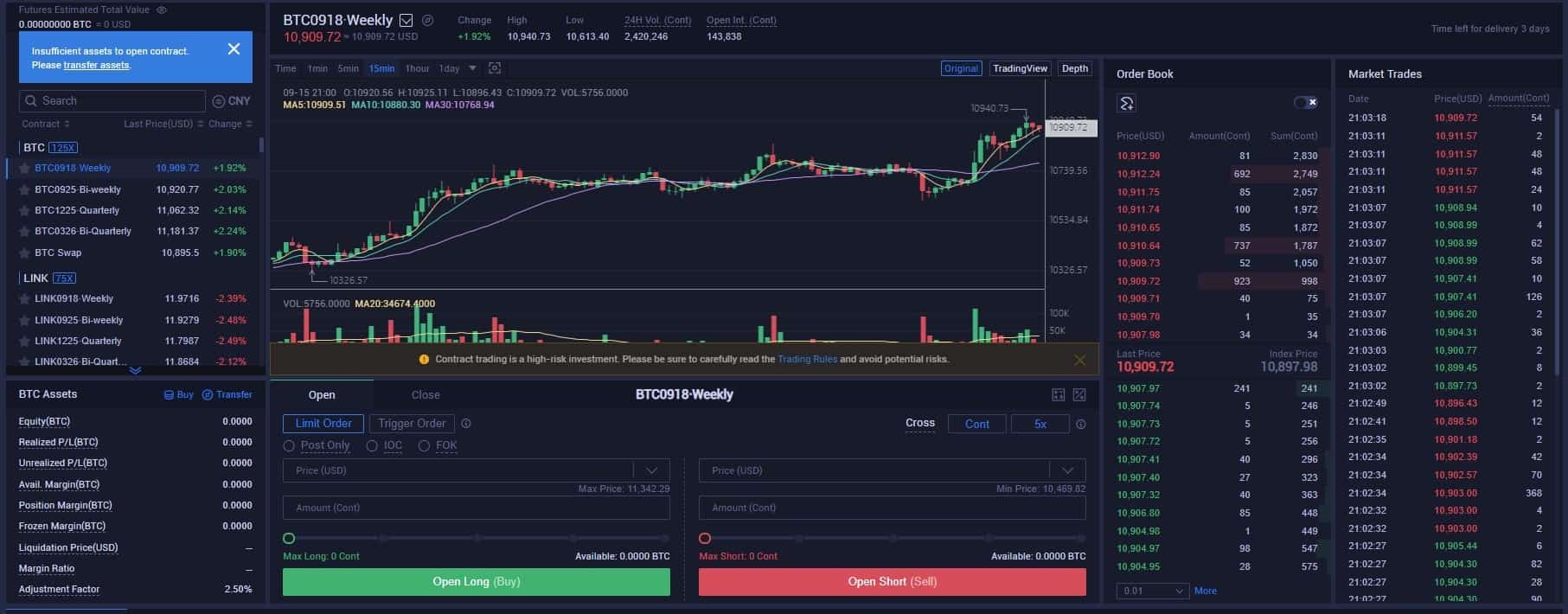Image resolution: width=1568 pixels, height=614 pixels.
Task: Switch to the Close tab
Action: (426, 394)
